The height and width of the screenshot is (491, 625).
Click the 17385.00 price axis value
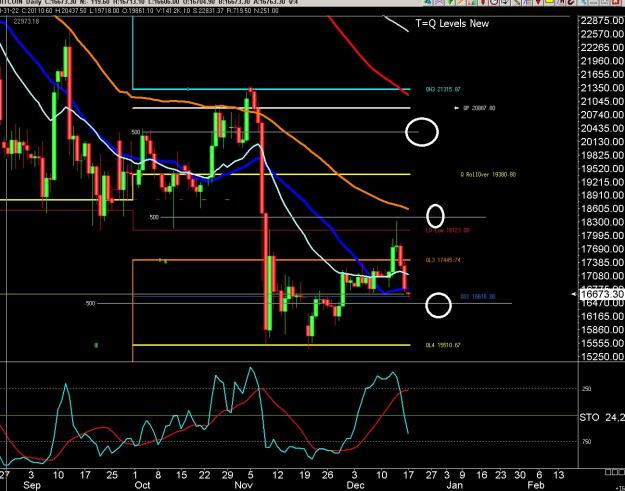(603, 263)
